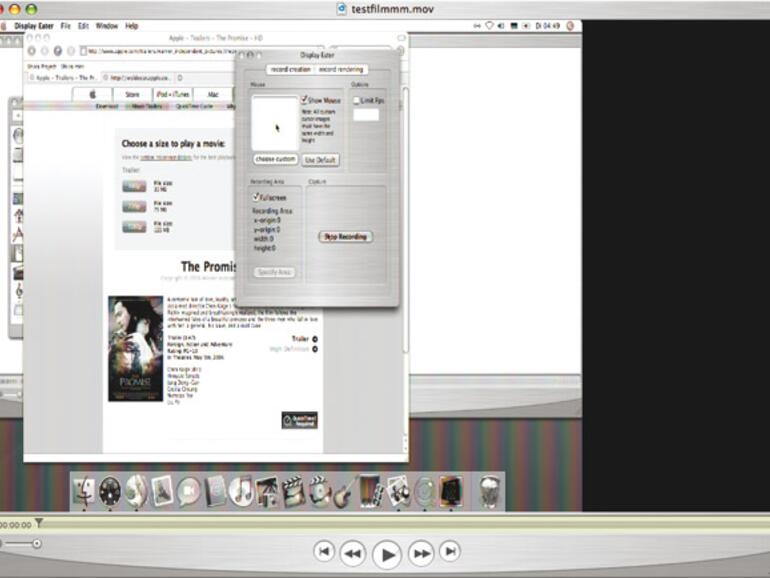
Task: Click the volume icon in recorded menu bar
Action: click(501, 26)
